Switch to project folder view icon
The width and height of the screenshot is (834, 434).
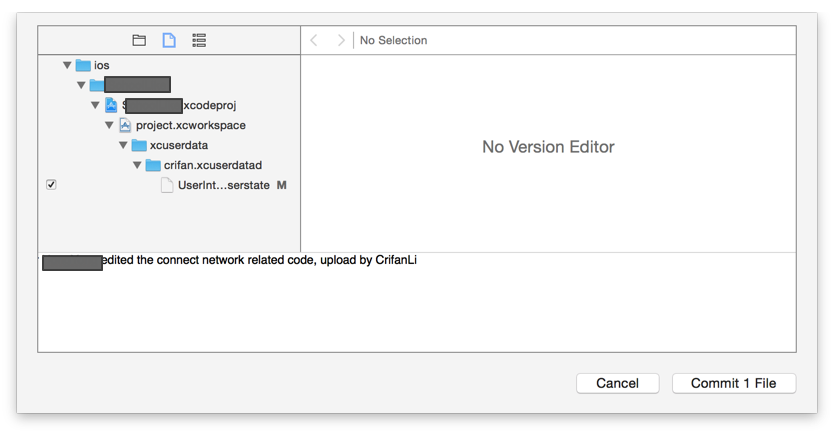click(139, 40)
